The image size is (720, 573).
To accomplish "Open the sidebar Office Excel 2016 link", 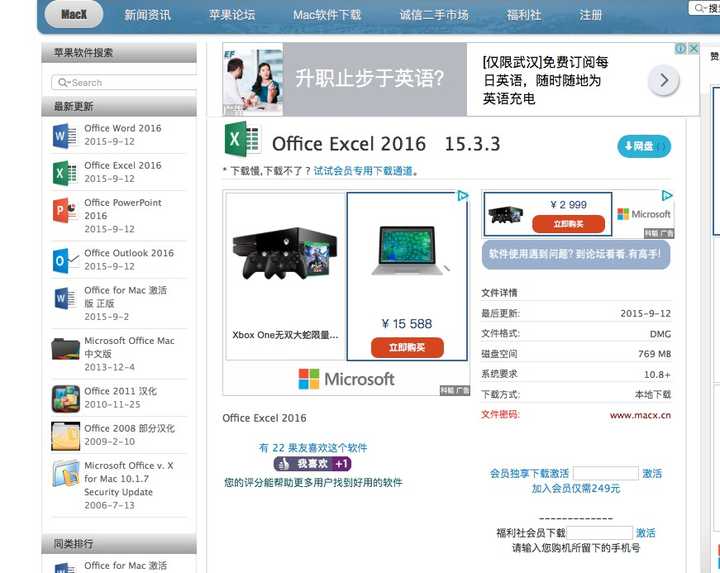I will (x=123, y=165).
